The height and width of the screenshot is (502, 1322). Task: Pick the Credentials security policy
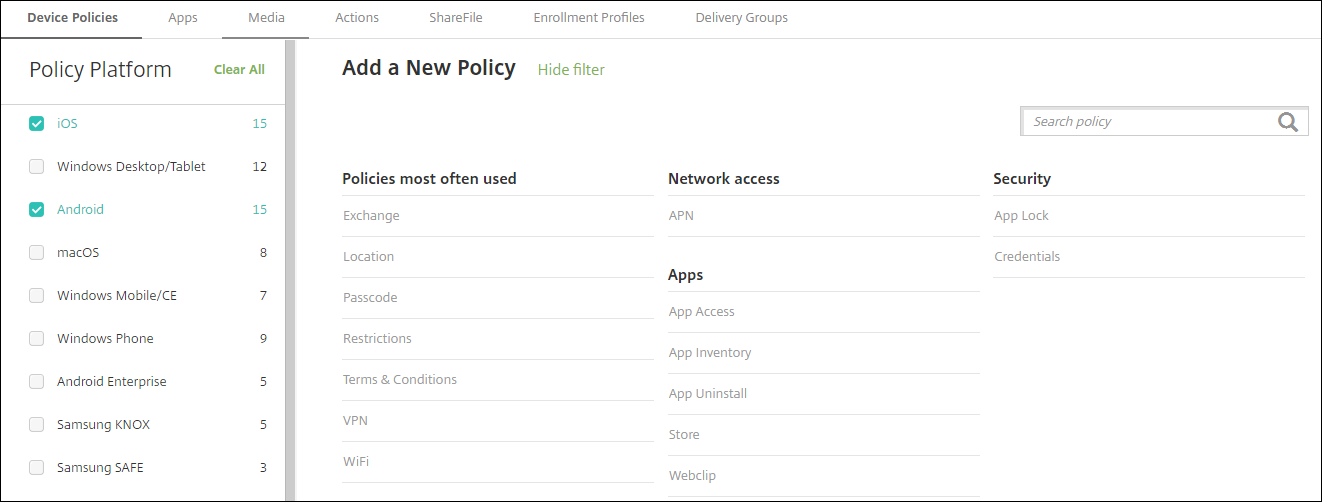tap(1027, 257)
